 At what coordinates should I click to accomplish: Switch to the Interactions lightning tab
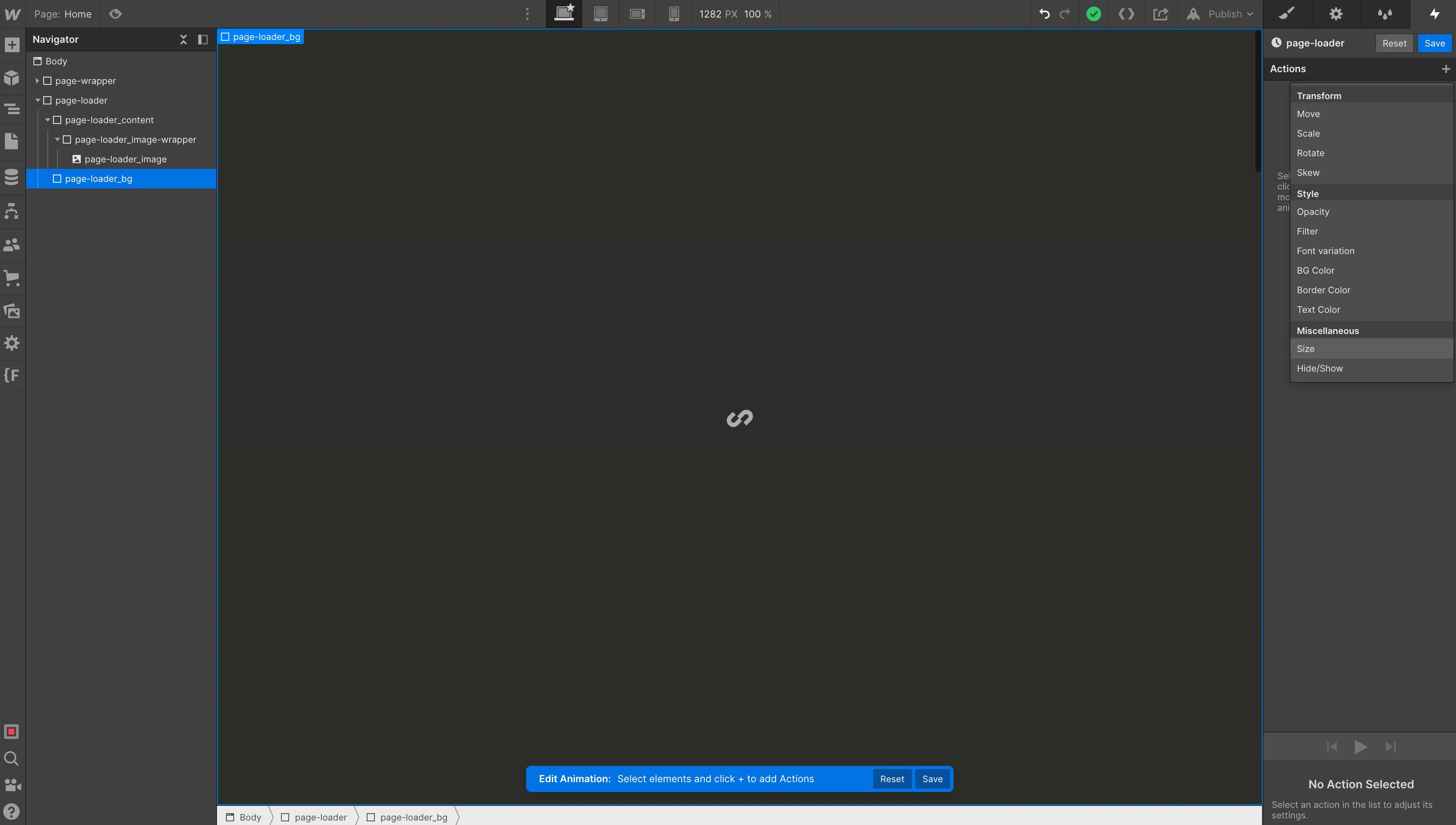pos(1434,13)
